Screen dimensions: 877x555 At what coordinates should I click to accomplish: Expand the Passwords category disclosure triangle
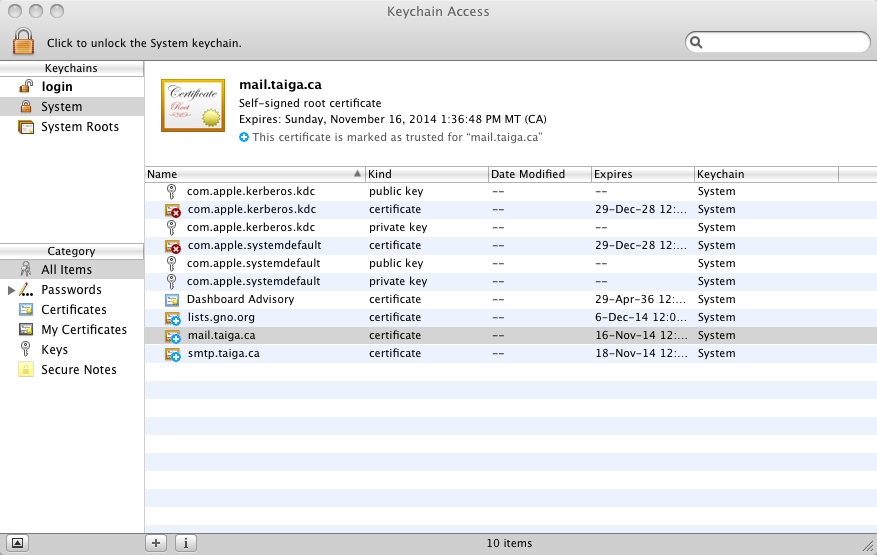pyautogui.click(x=12, y=290)
